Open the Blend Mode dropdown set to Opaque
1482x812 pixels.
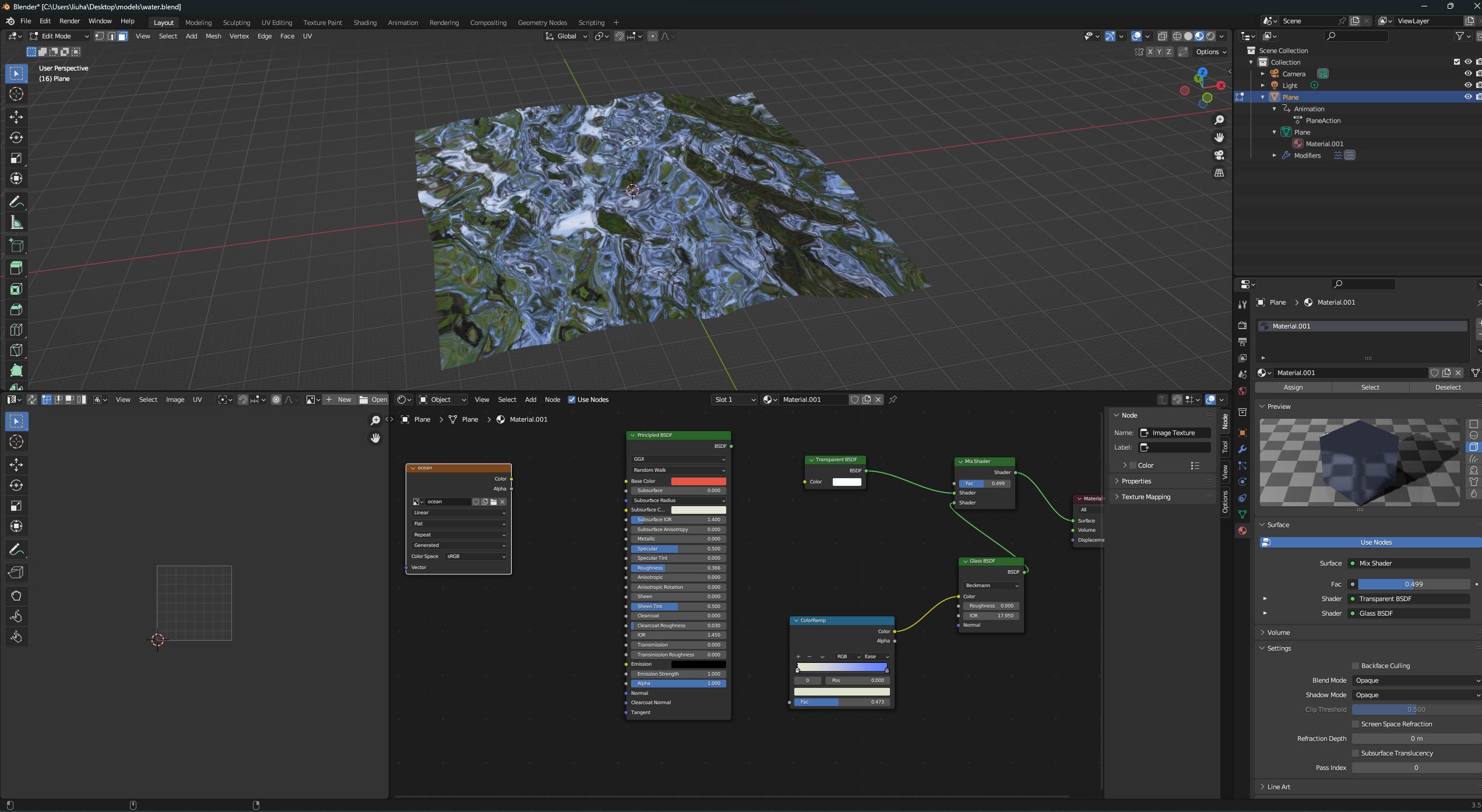coord(1416,680)
